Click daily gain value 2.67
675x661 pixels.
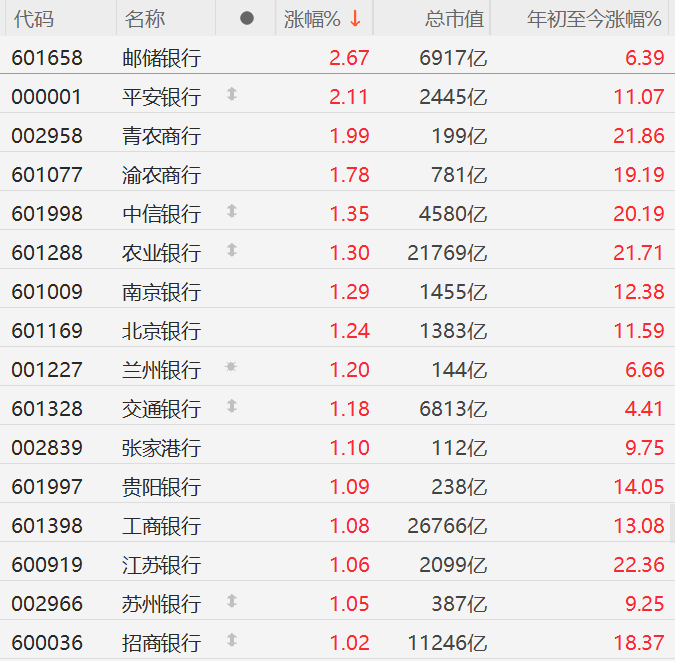(349, 58)
